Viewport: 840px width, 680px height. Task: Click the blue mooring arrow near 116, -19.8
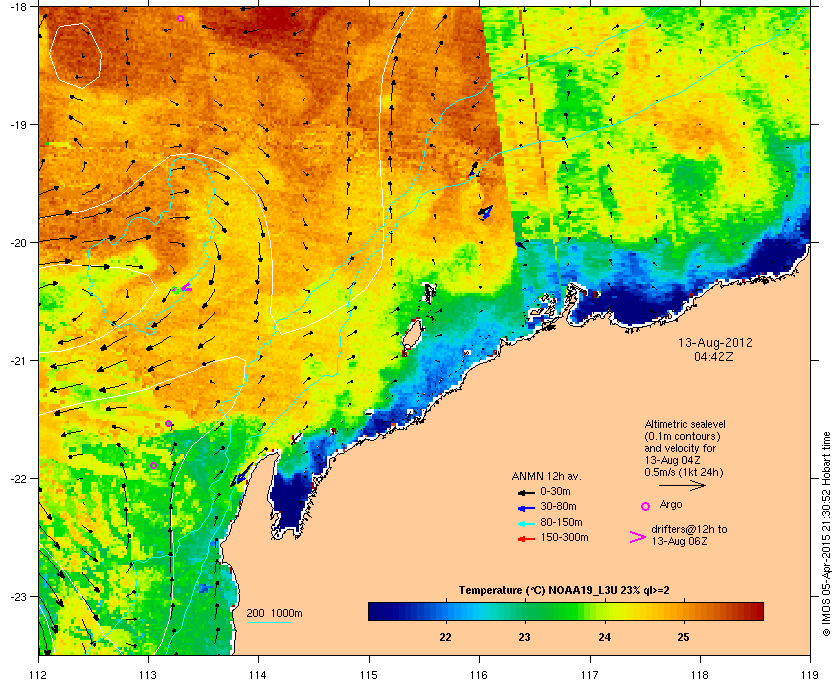coord(485,212)
